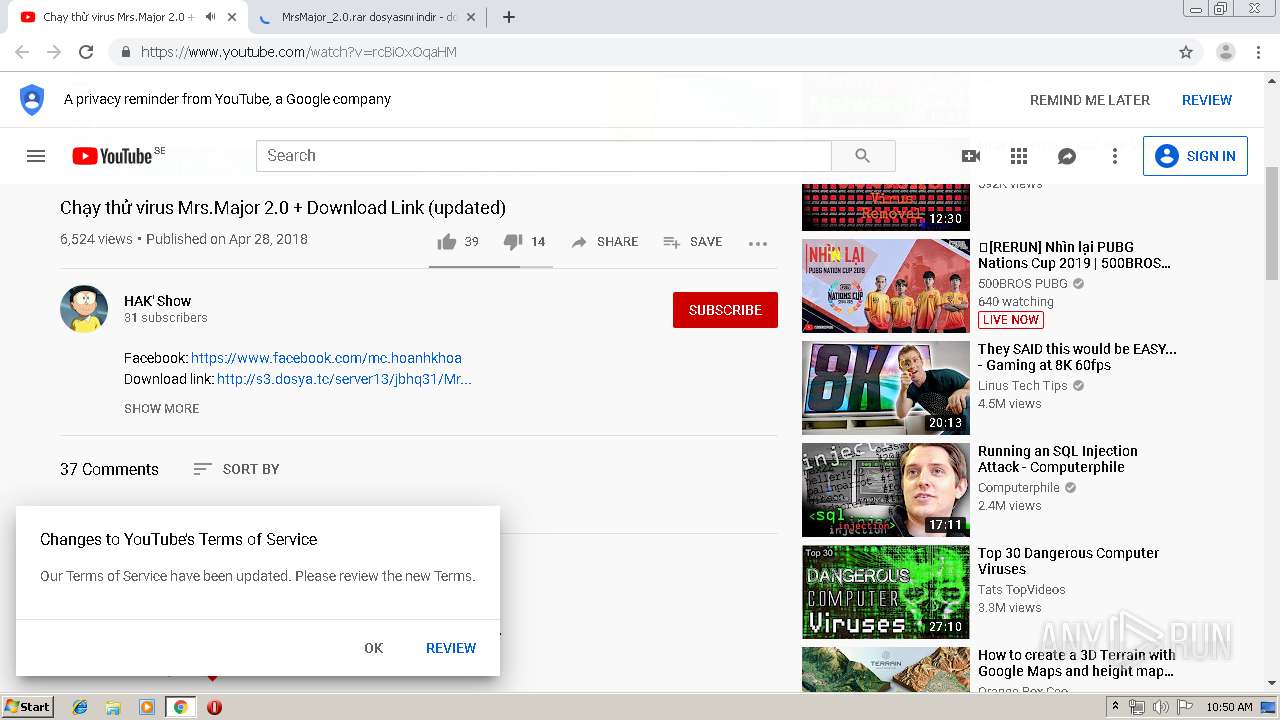Switch to the MrsMajor_2.0.rar tab
This screenshot has height=720, width=1280.
pos(368,17)
